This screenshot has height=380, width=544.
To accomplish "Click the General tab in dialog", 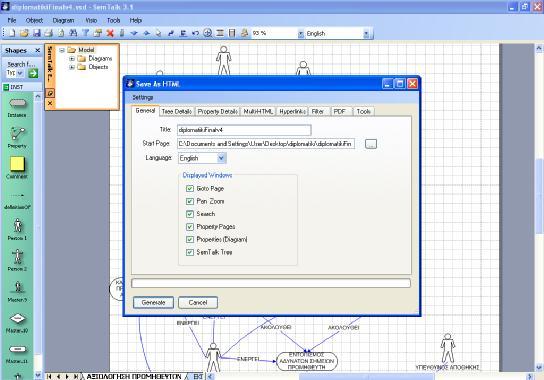I will [145, 111].
